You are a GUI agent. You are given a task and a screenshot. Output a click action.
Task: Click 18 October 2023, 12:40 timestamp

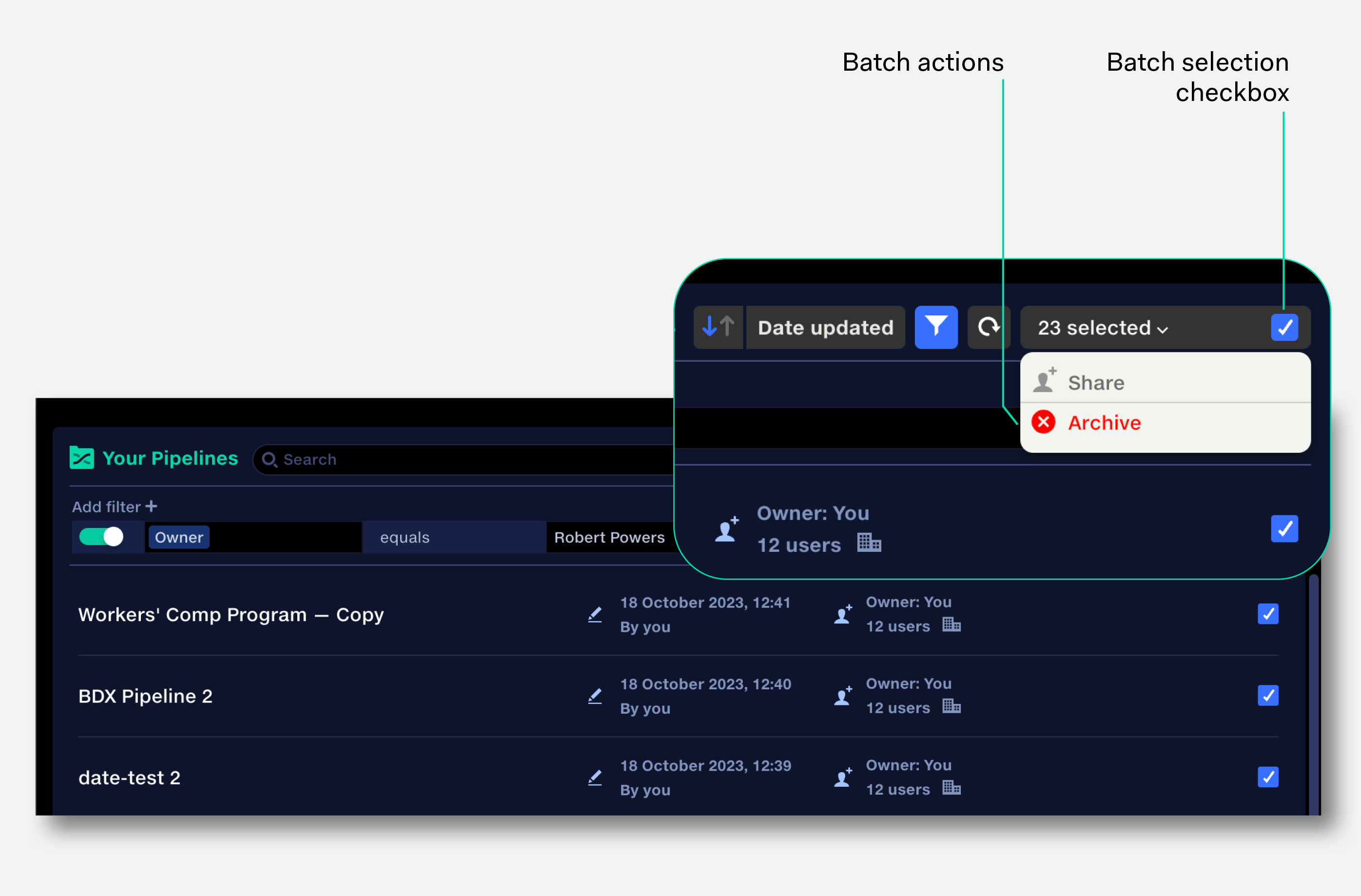(706, 684)
